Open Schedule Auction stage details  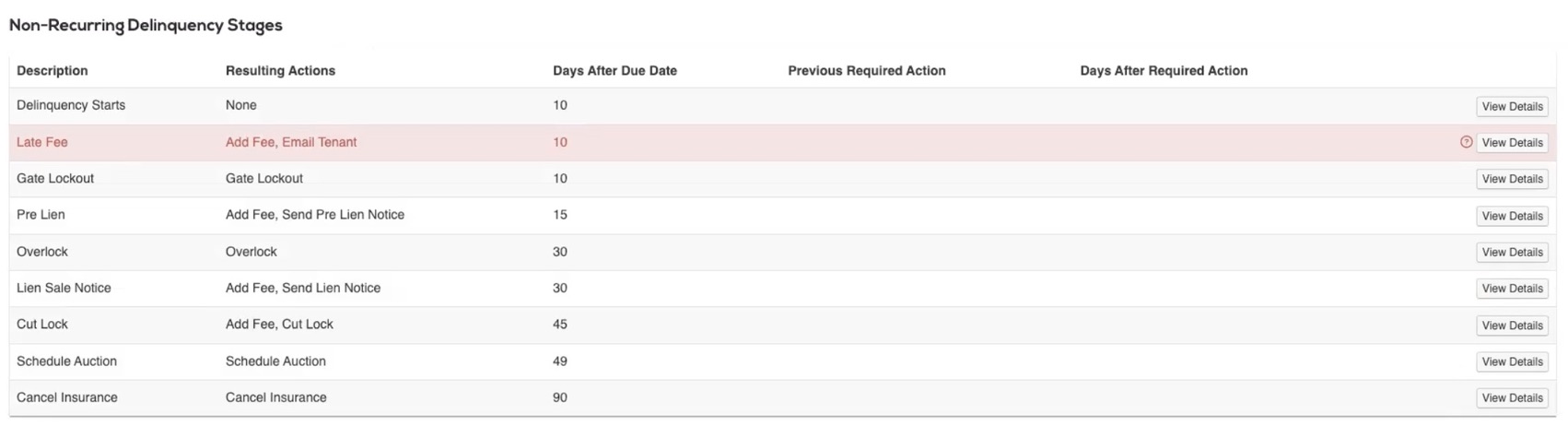(x=1512, y=361)
